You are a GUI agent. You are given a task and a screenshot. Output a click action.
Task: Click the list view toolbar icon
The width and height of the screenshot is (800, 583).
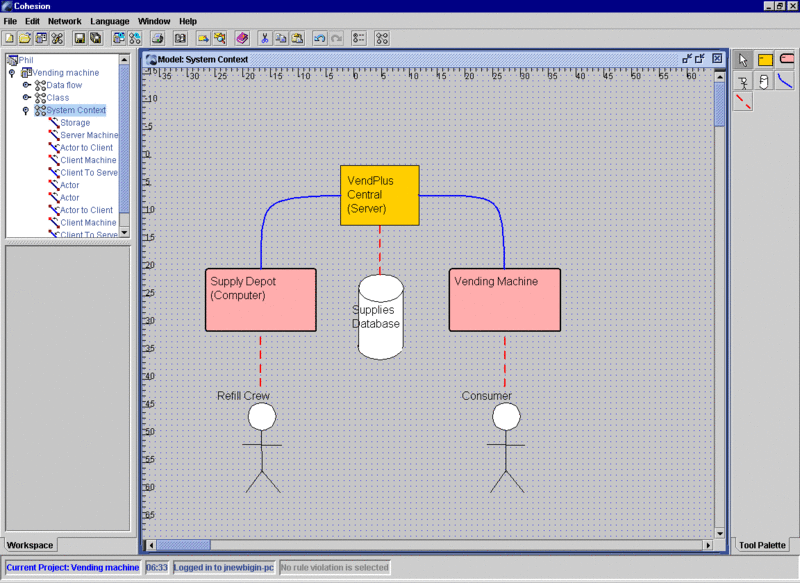tap(359, 38)
